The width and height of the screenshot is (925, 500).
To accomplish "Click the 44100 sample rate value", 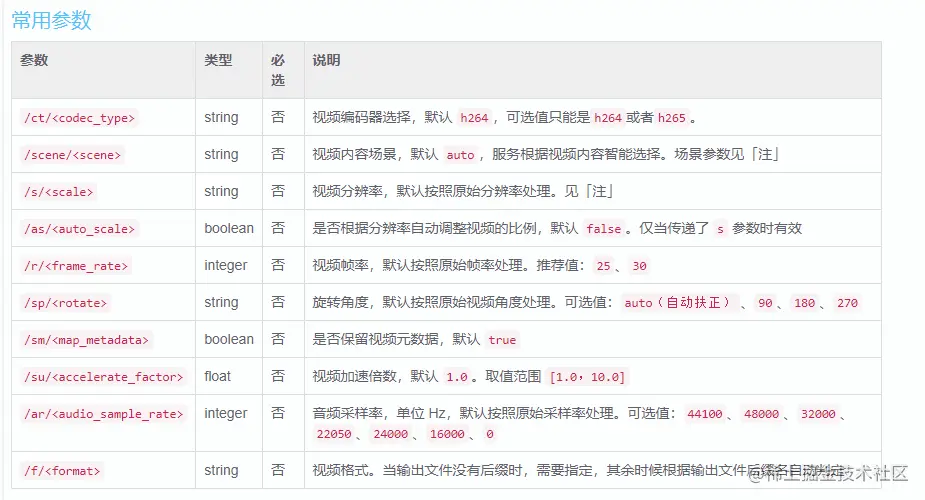I will pyautogui.click(x=704, y=414).
